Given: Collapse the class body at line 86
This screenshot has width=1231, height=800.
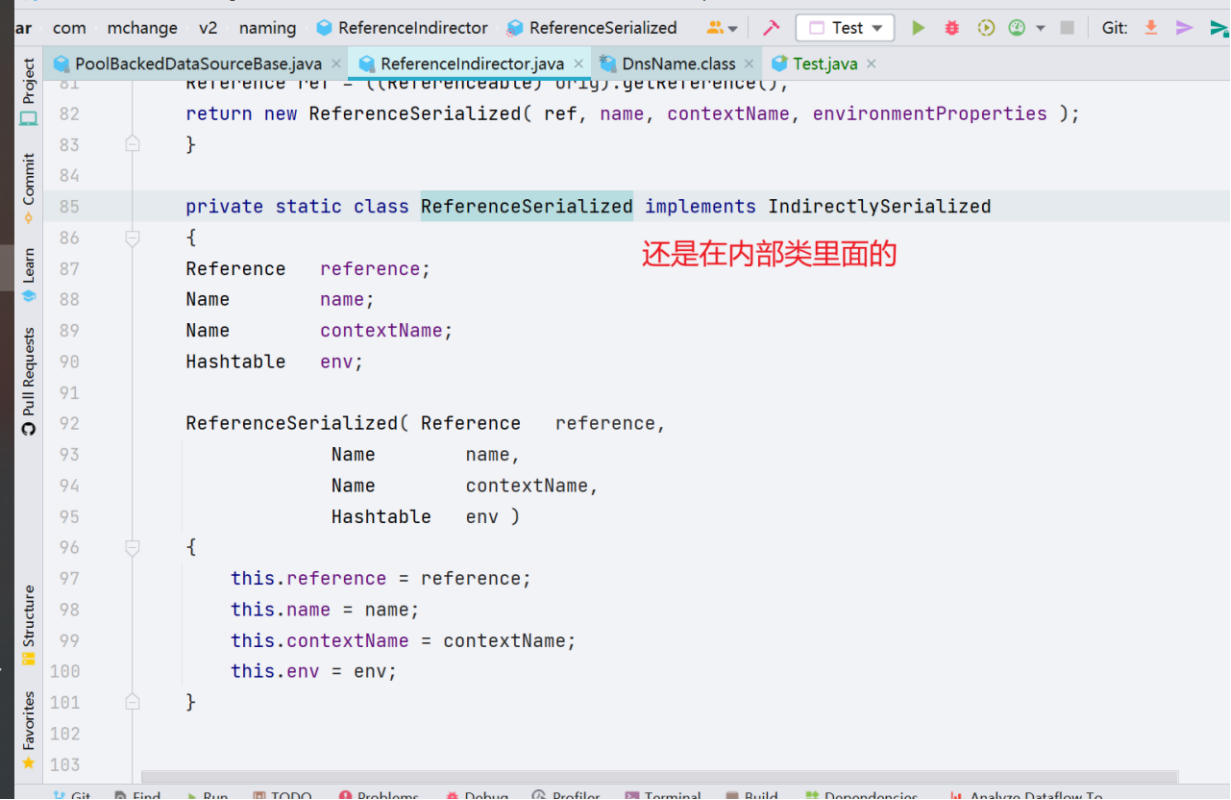Looking at the screenshot, I should click(x=132, y=238).
